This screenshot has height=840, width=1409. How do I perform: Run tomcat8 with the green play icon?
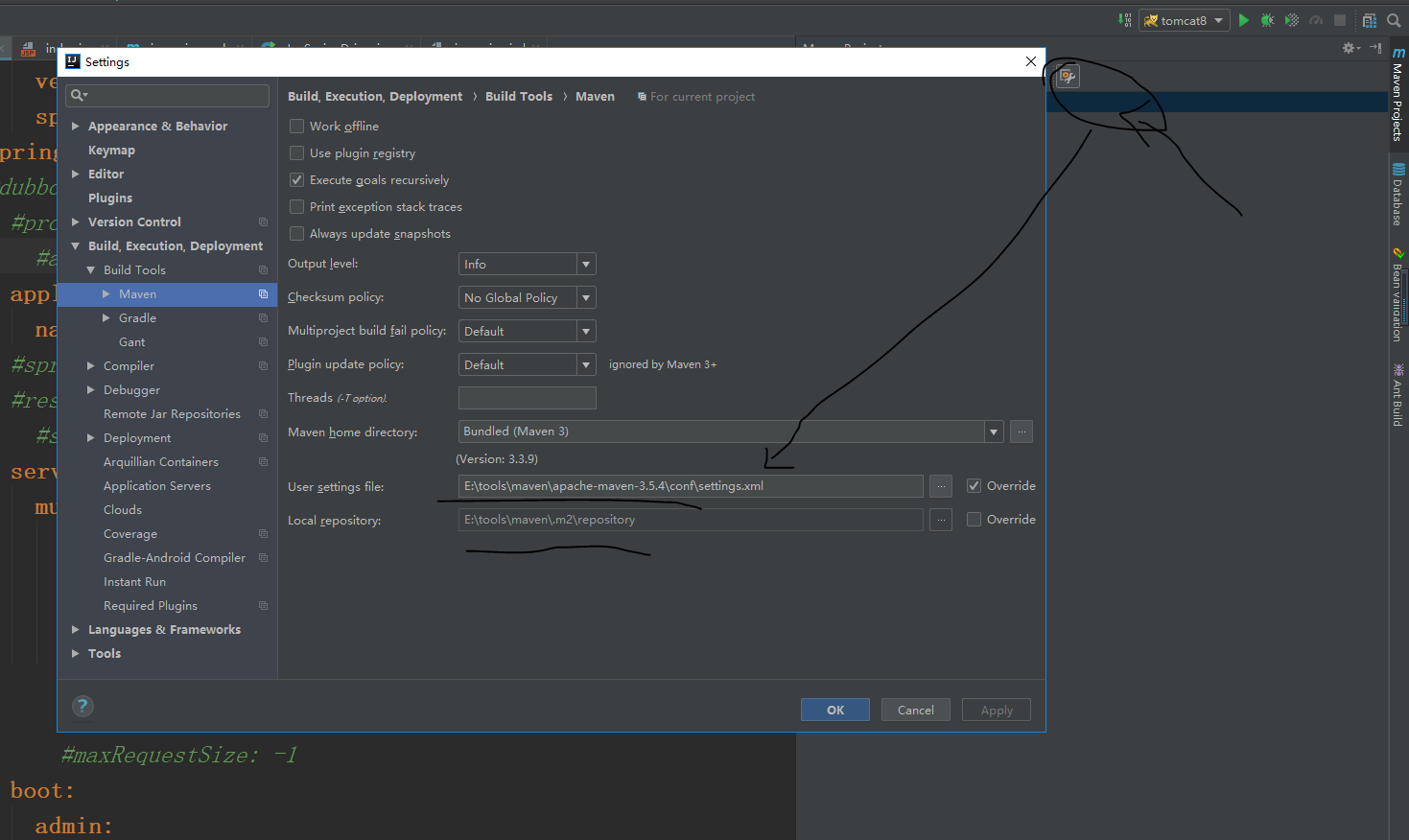[1244, 20]
